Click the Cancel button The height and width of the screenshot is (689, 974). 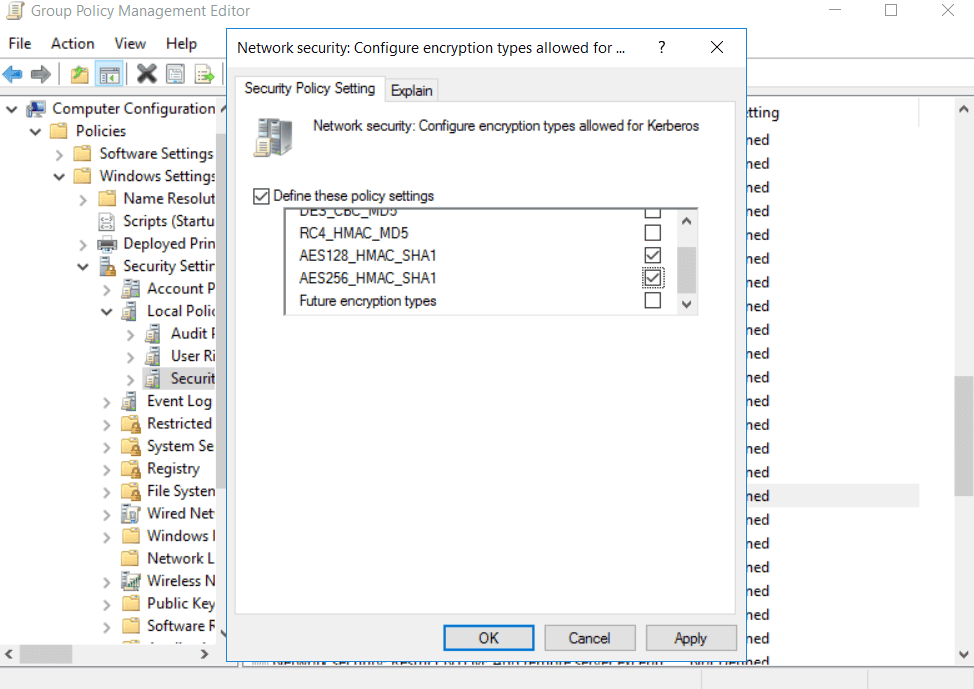point(589,638)
